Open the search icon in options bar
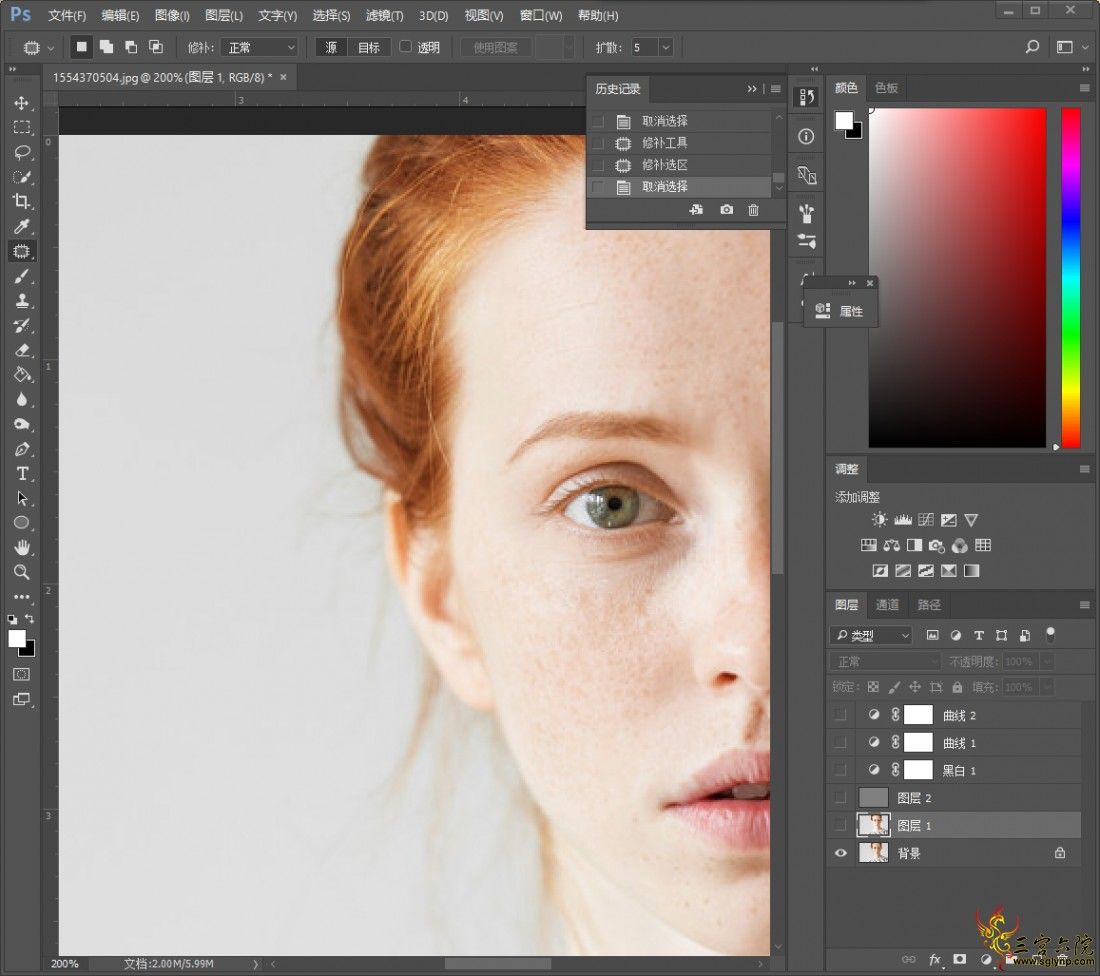The image size is (1100, 976). (x=1032, y=47)
